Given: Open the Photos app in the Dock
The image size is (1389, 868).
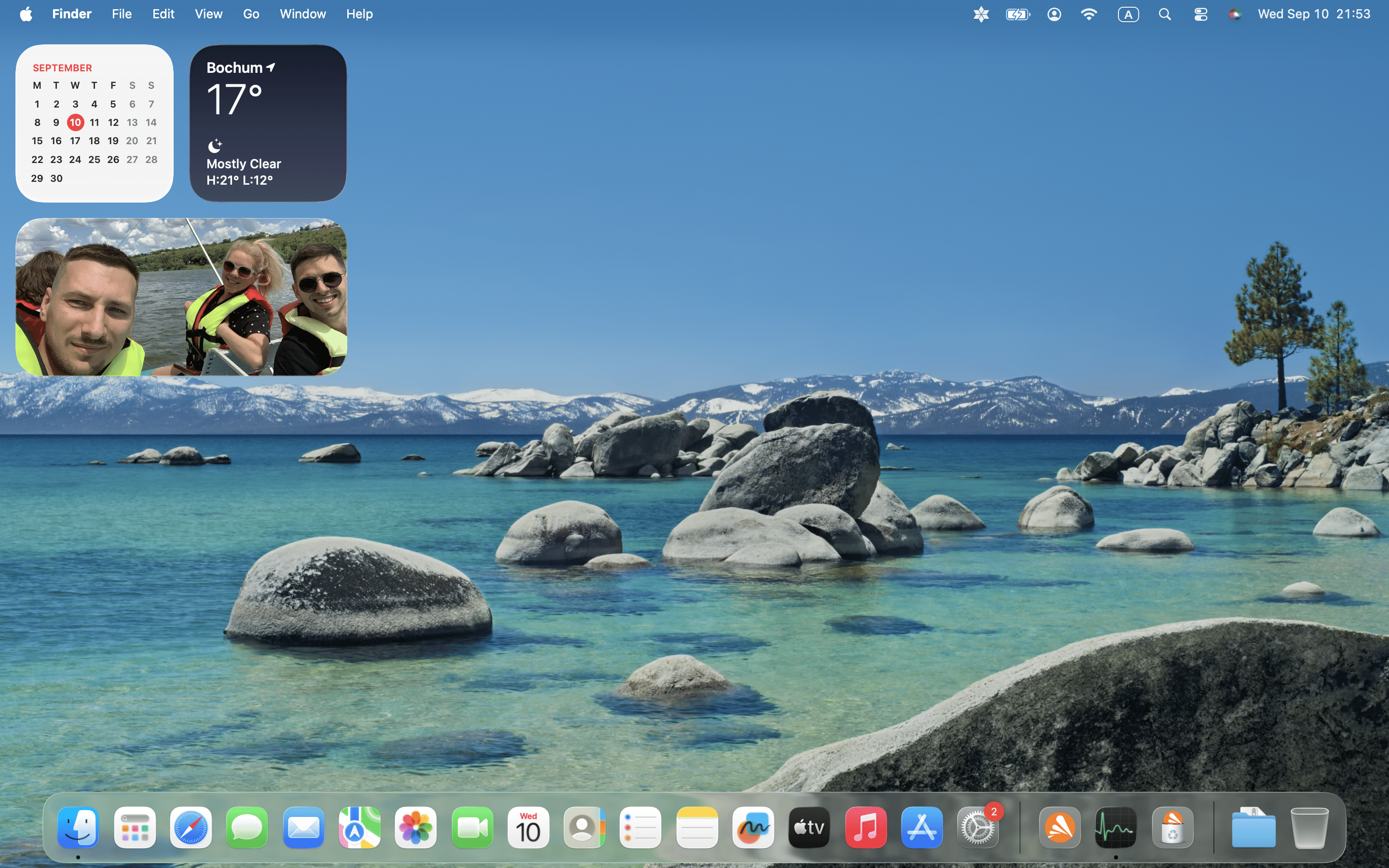Looking at the screenshot, I should click(x=416, y=827).
